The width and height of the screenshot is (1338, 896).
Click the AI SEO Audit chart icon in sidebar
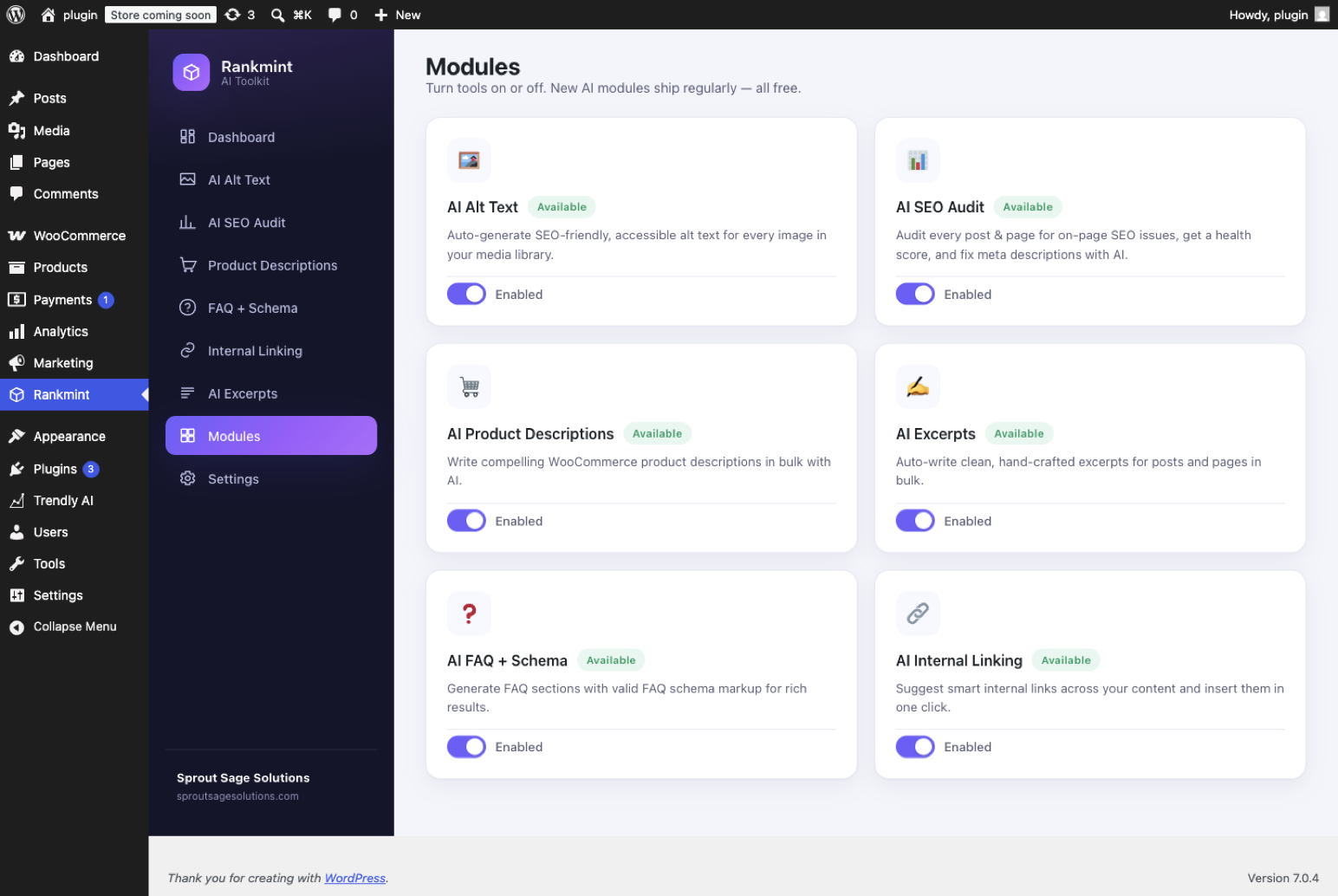pyautogui.click(x=187, y=223)
